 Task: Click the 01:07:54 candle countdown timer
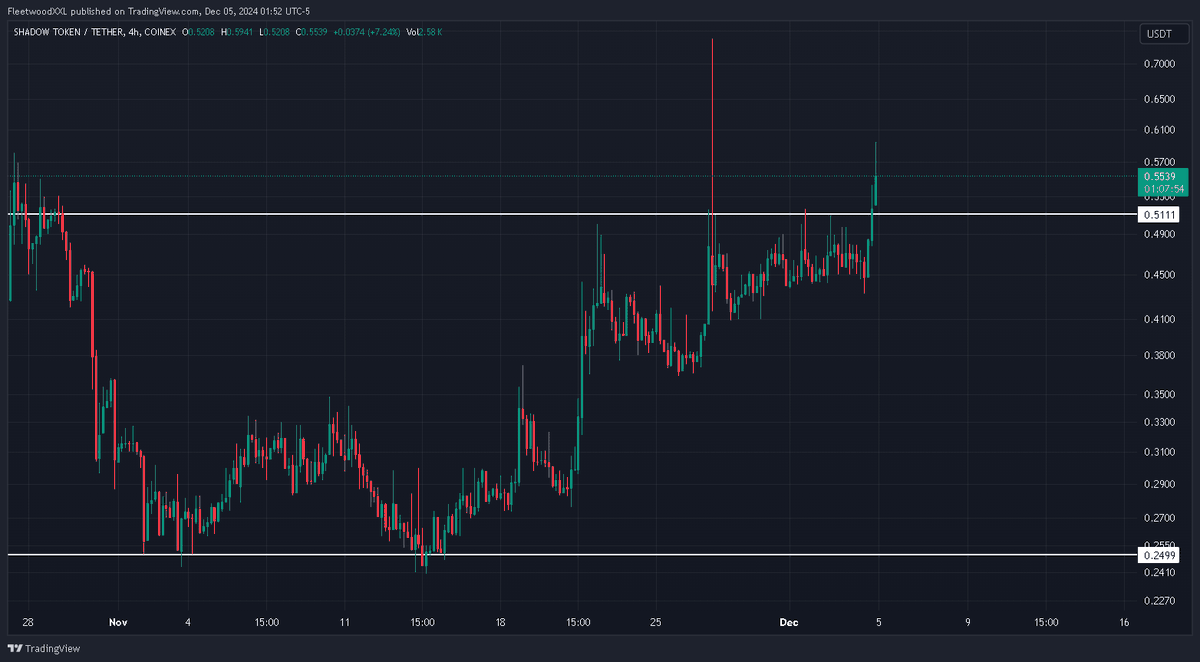(x=1164, y=188)
